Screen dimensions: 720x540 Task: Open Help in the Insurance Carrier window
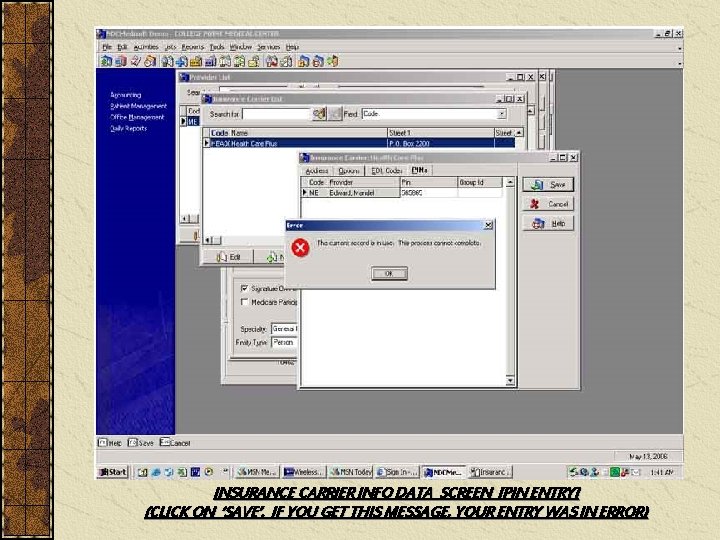[x=548, y=224]
